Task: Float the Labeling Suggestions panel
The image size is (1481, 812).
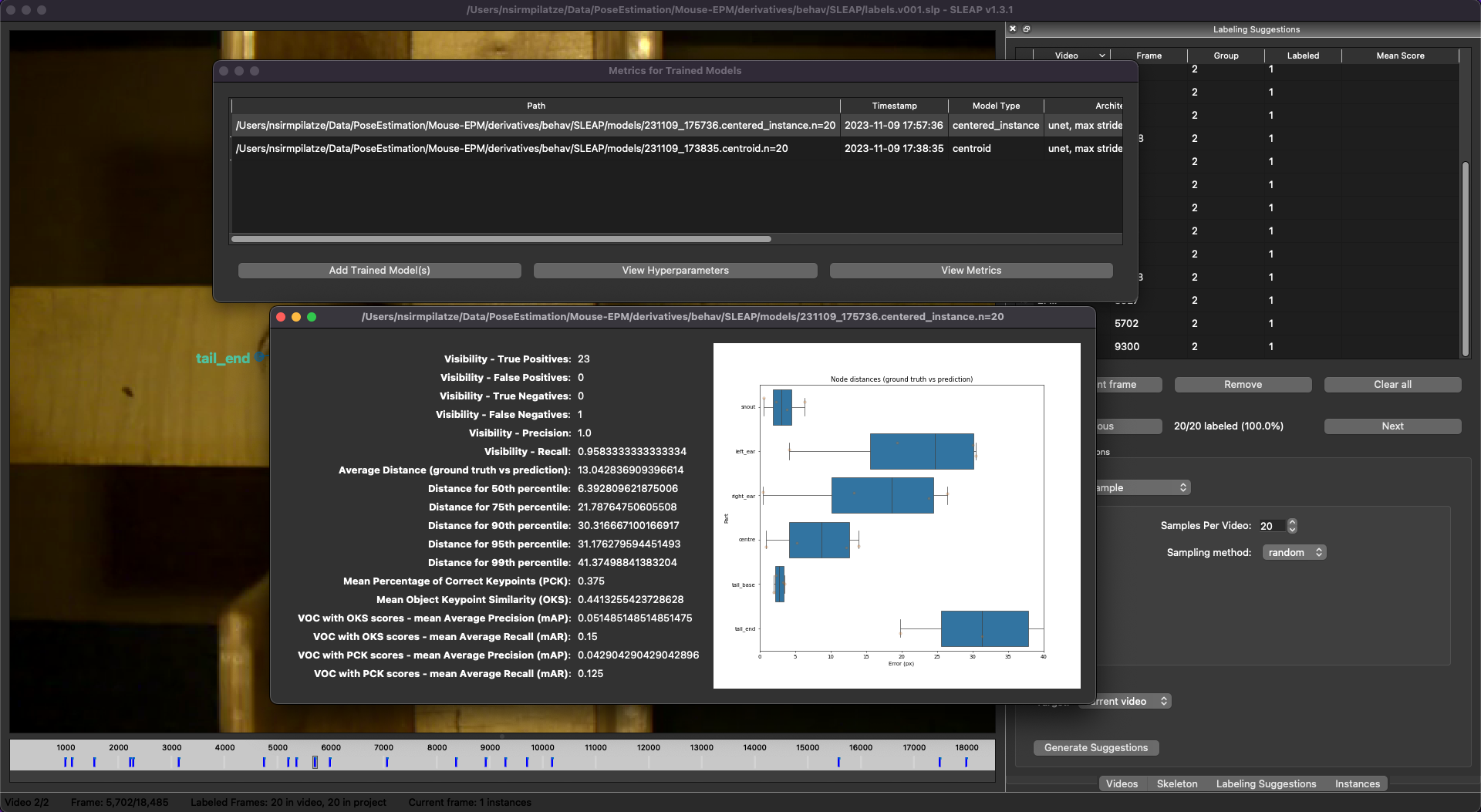Action: tap(1027, 29)
